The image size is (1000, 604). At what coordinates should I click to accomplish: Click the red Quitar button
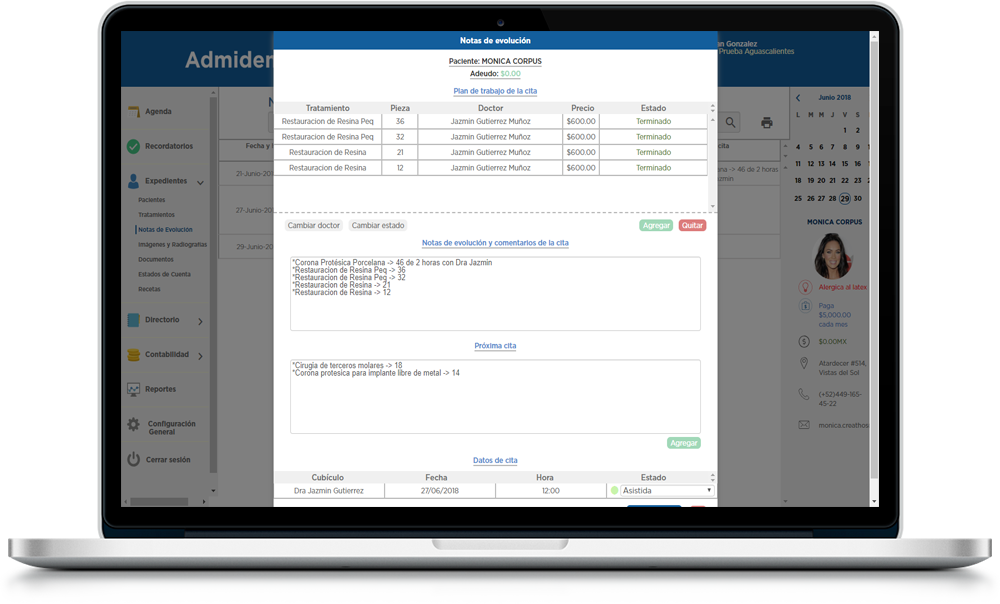(x=692, y=226)
